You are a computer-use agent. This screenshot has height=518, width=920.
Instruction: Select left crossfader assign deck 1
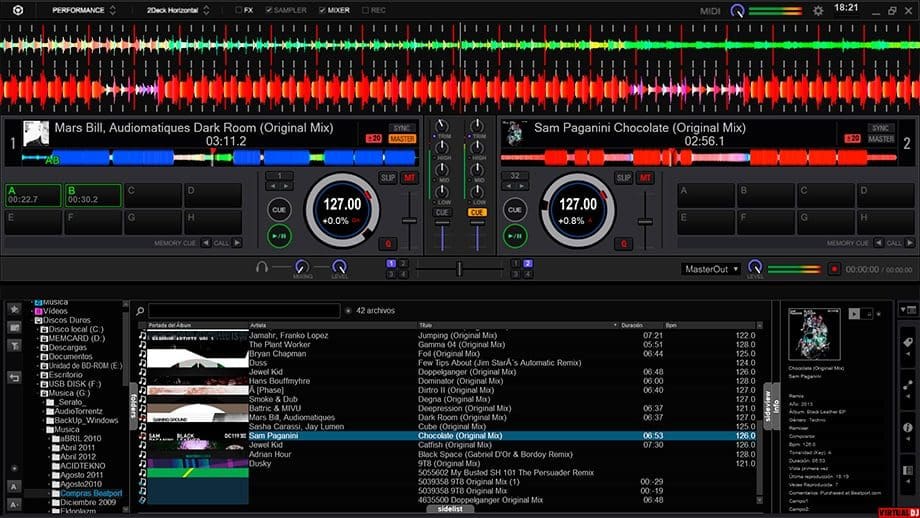pos(391,264)
